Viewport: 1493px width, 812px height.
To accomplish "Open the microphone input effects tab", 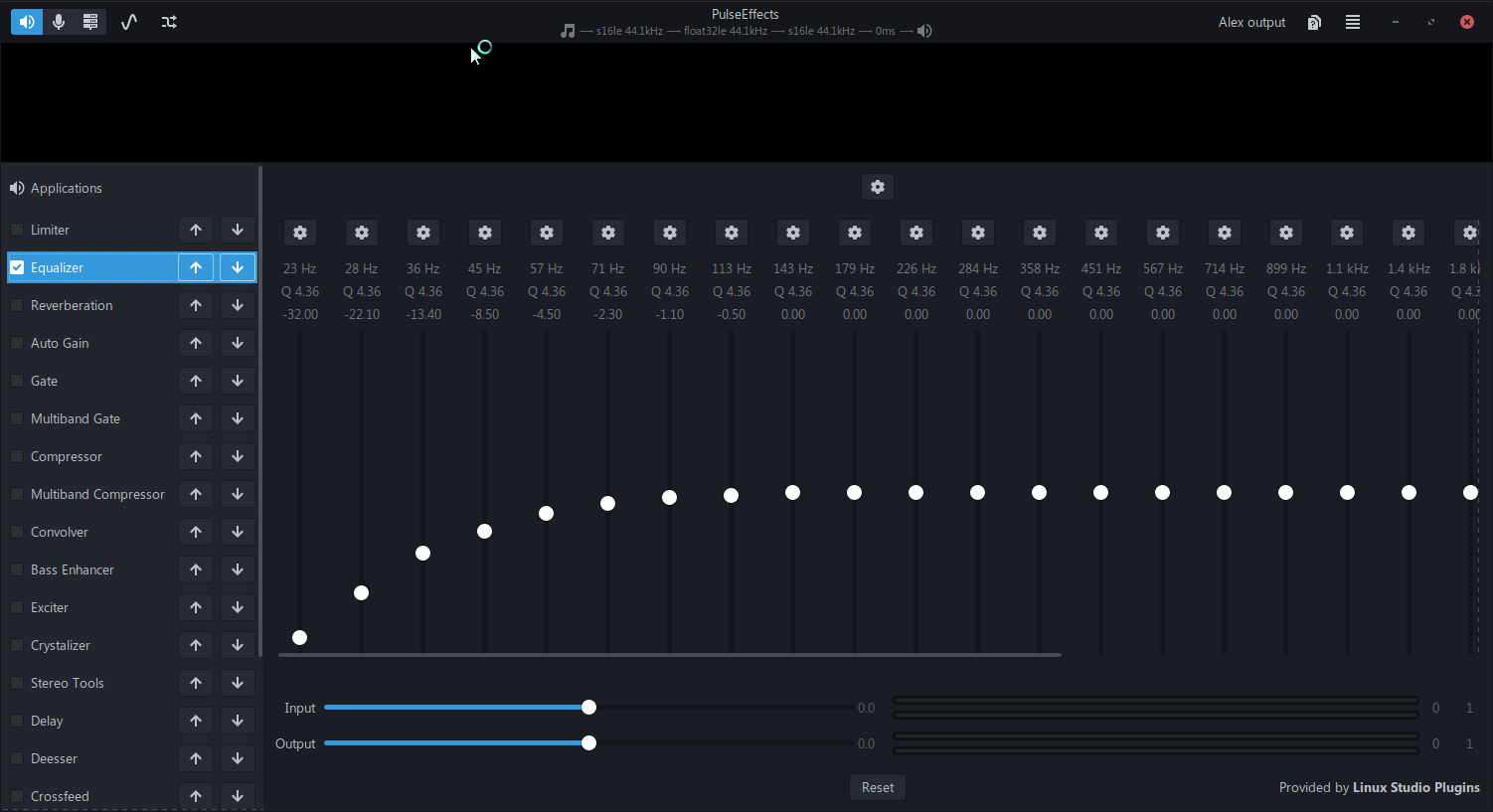I will (59, 22).
